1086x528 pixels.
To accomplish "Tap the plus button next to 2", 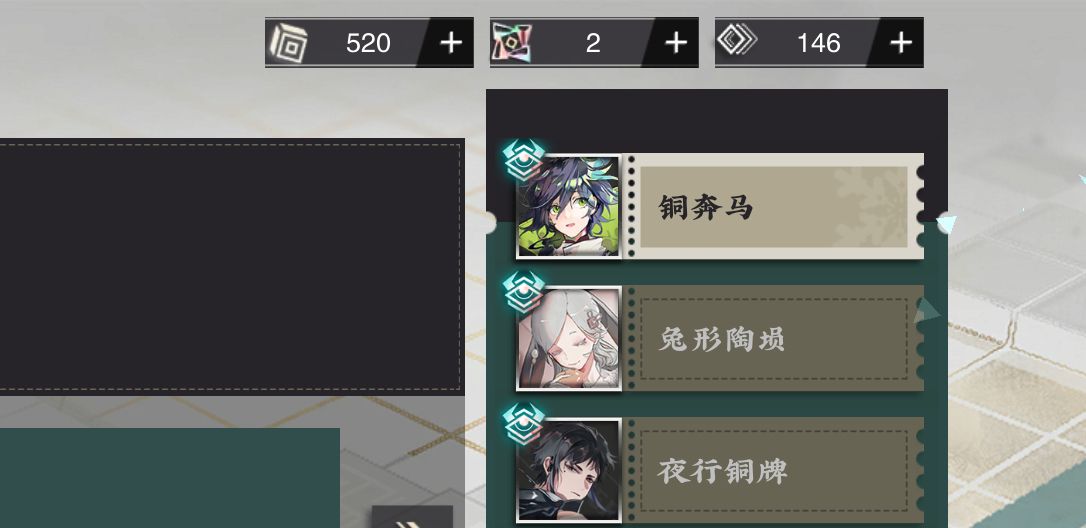I will coord(676,43).
